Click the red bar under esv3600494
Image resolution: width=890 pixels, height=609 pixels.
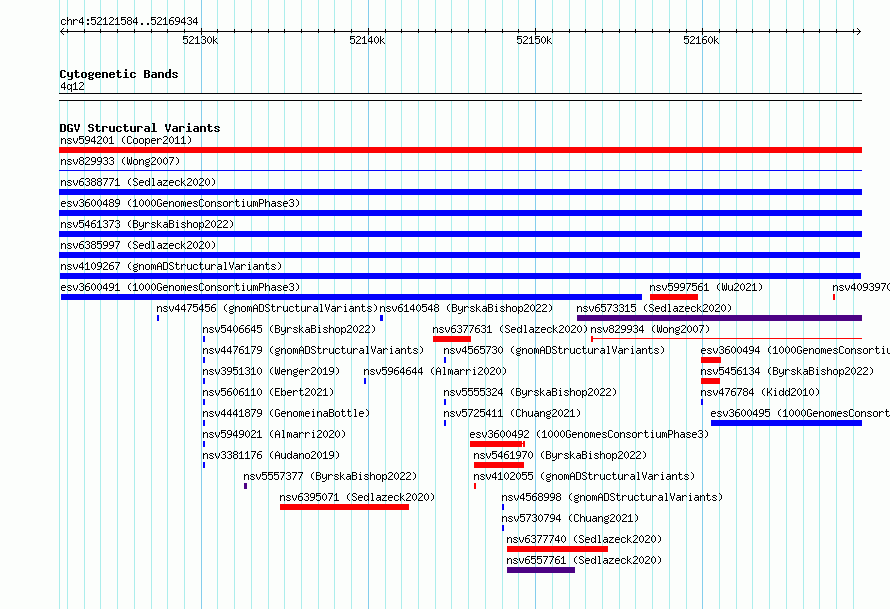[711, 360]
